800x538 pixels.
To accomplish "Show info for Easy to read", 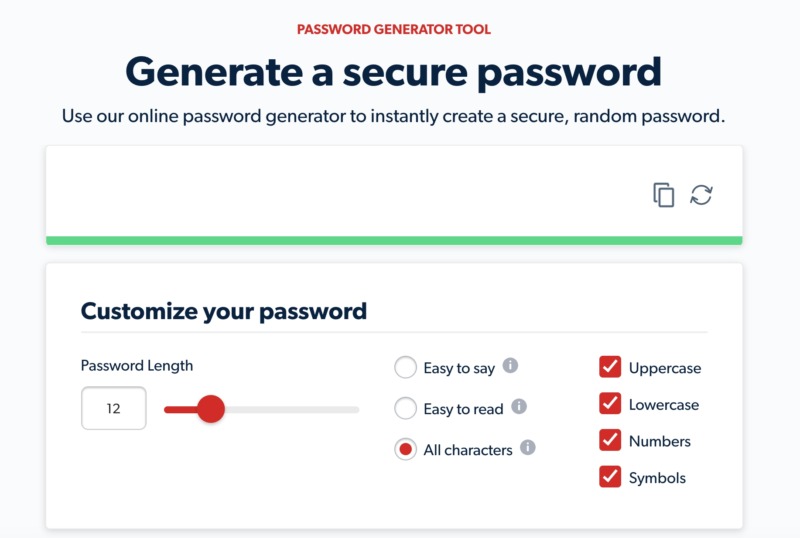I will [x=519, y=407].
